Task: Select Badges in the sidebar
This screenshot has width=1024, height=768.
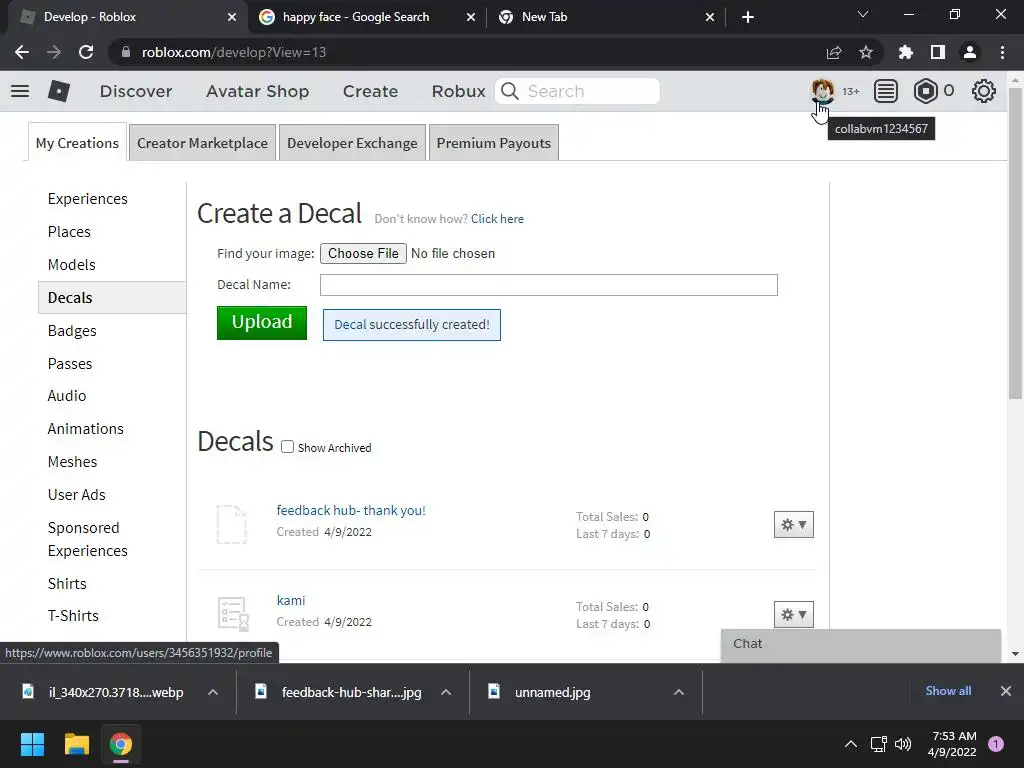Action: (72, 330)
